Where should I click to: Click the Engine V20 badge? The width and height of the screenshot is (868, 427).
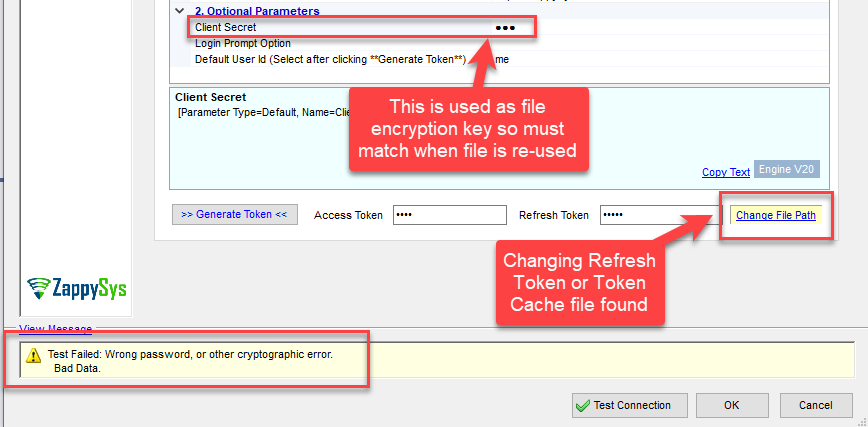[x=787, y=171]
